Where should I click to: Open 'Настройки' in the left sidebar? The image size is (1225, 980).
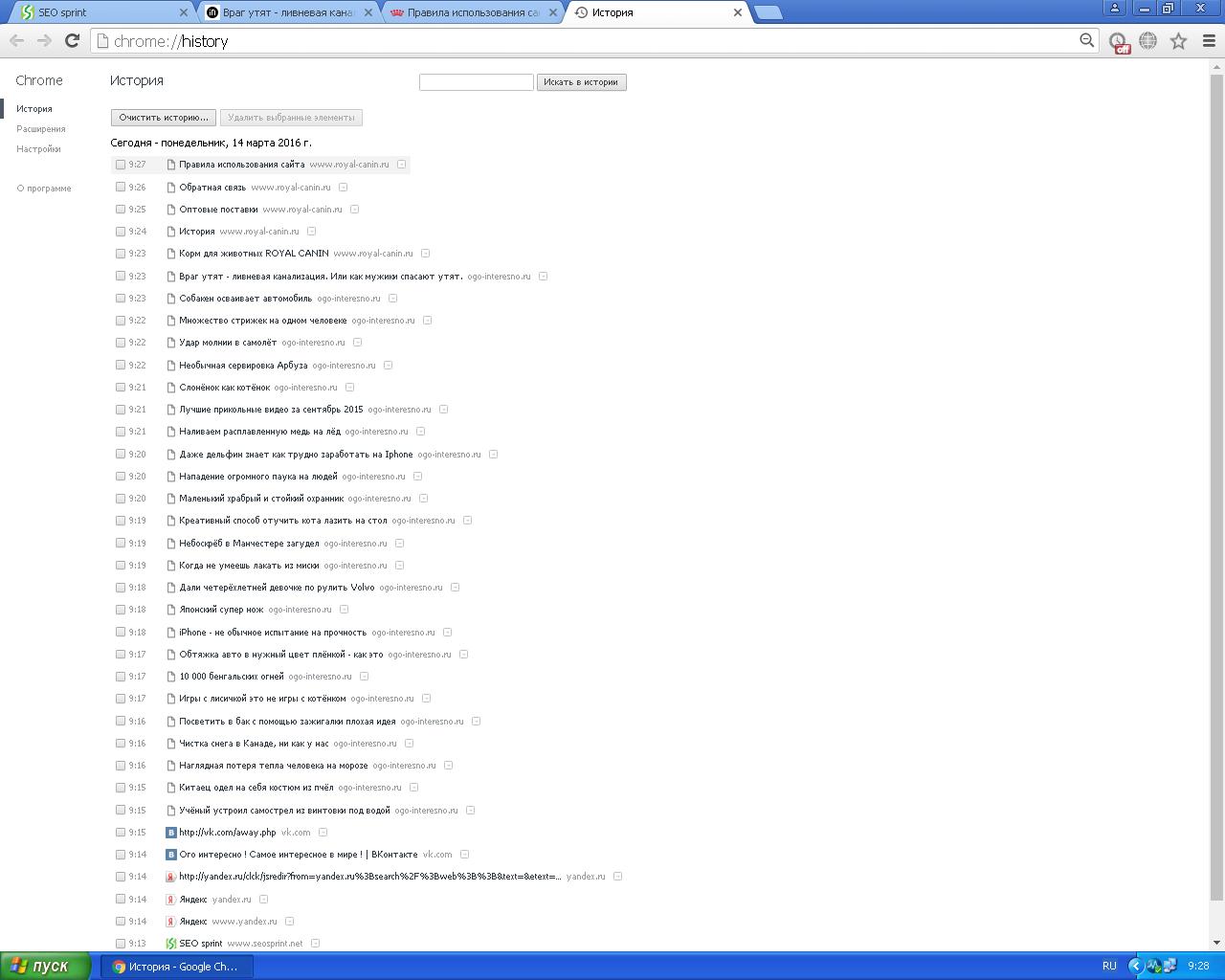[x=38, y=149]
